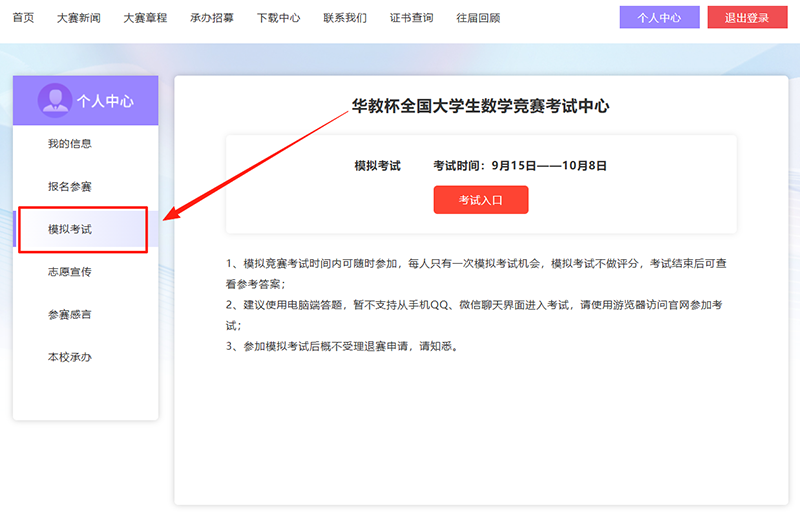Viewport: 800px width, 512px height.
Task: Click the 华教杯全国大学生数学竞赛考试中心 heading
Action: coord(480,106)
